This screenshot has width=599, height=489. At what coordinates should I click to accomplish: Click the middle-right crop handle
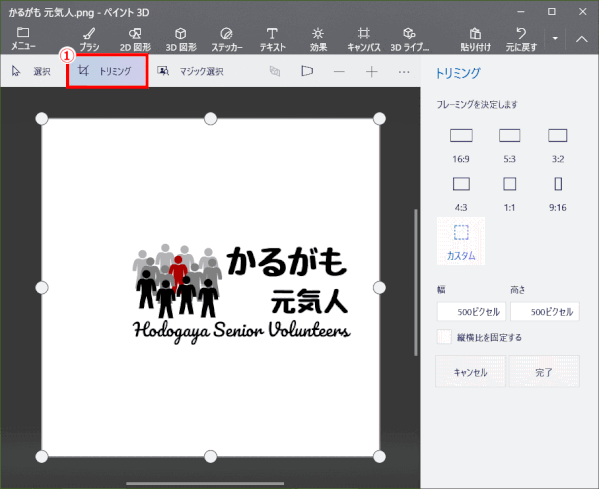379,288
